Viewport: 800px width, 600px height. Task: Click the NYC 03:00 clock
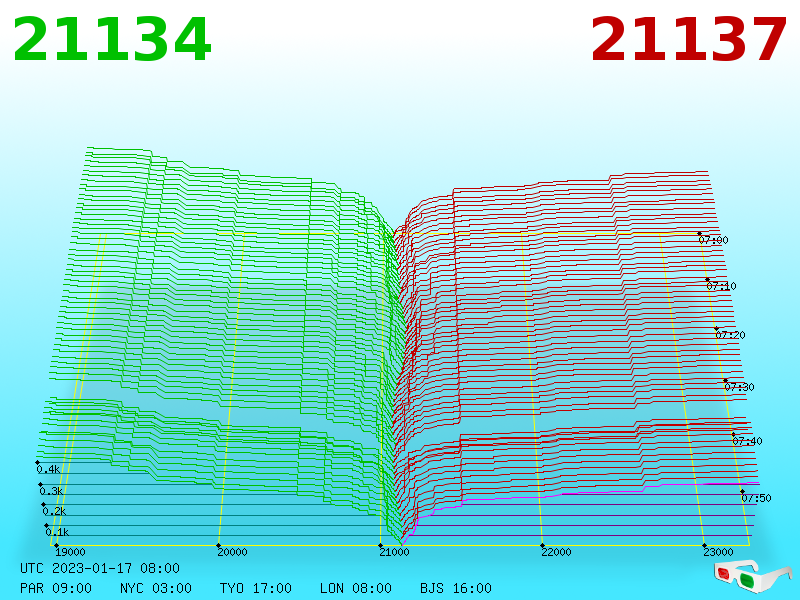tap(156, 588)
